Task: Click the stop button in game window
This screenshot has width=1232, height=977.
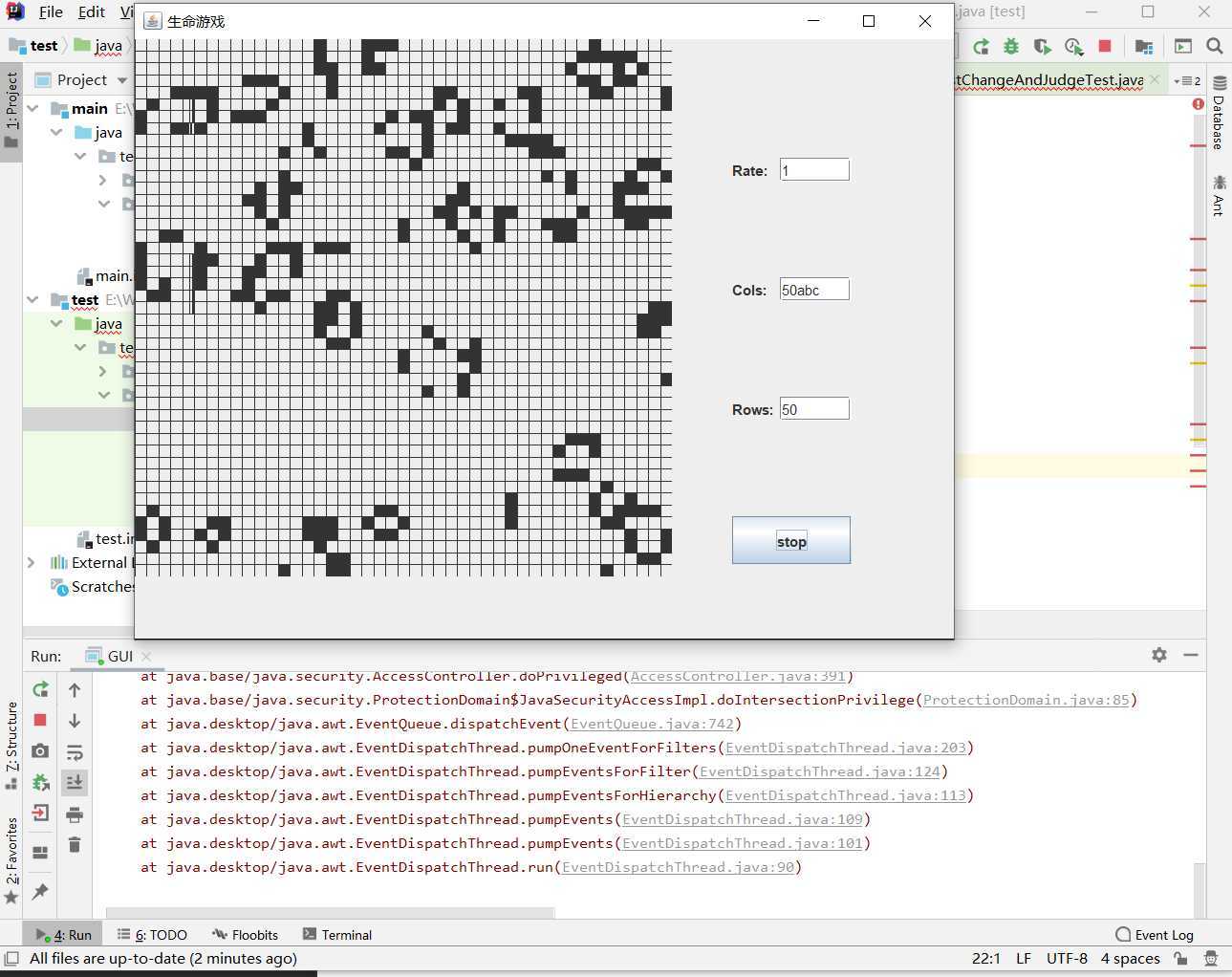Action: (x=790, y=540)
